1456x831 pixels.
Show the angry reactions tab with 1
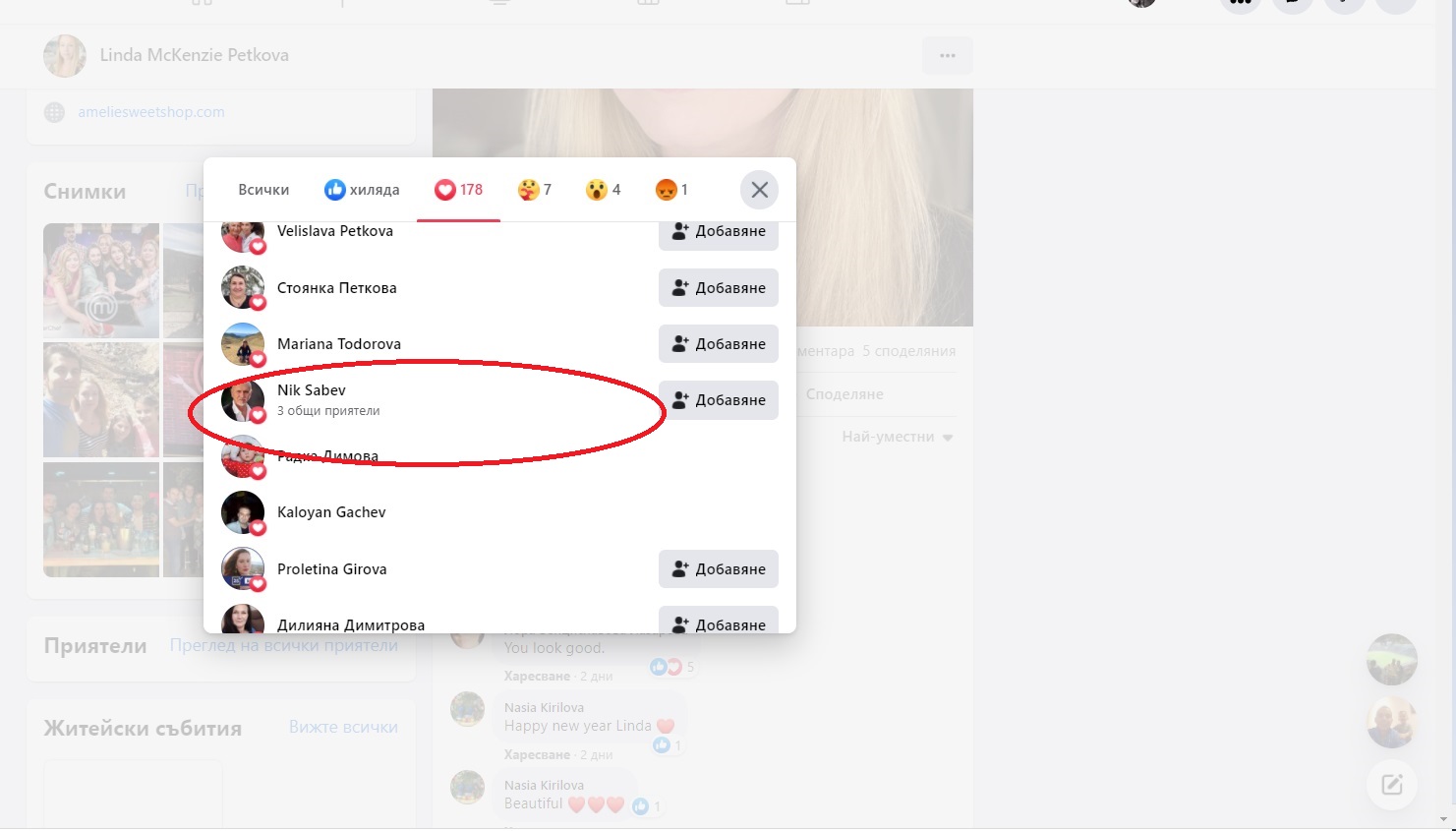click(x=671, y=190)
